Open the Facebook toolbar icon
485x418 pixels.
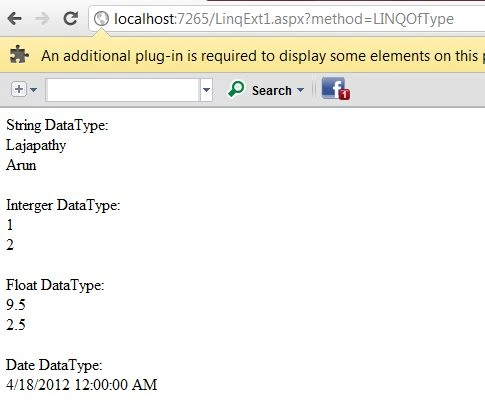tap(335, 89)
